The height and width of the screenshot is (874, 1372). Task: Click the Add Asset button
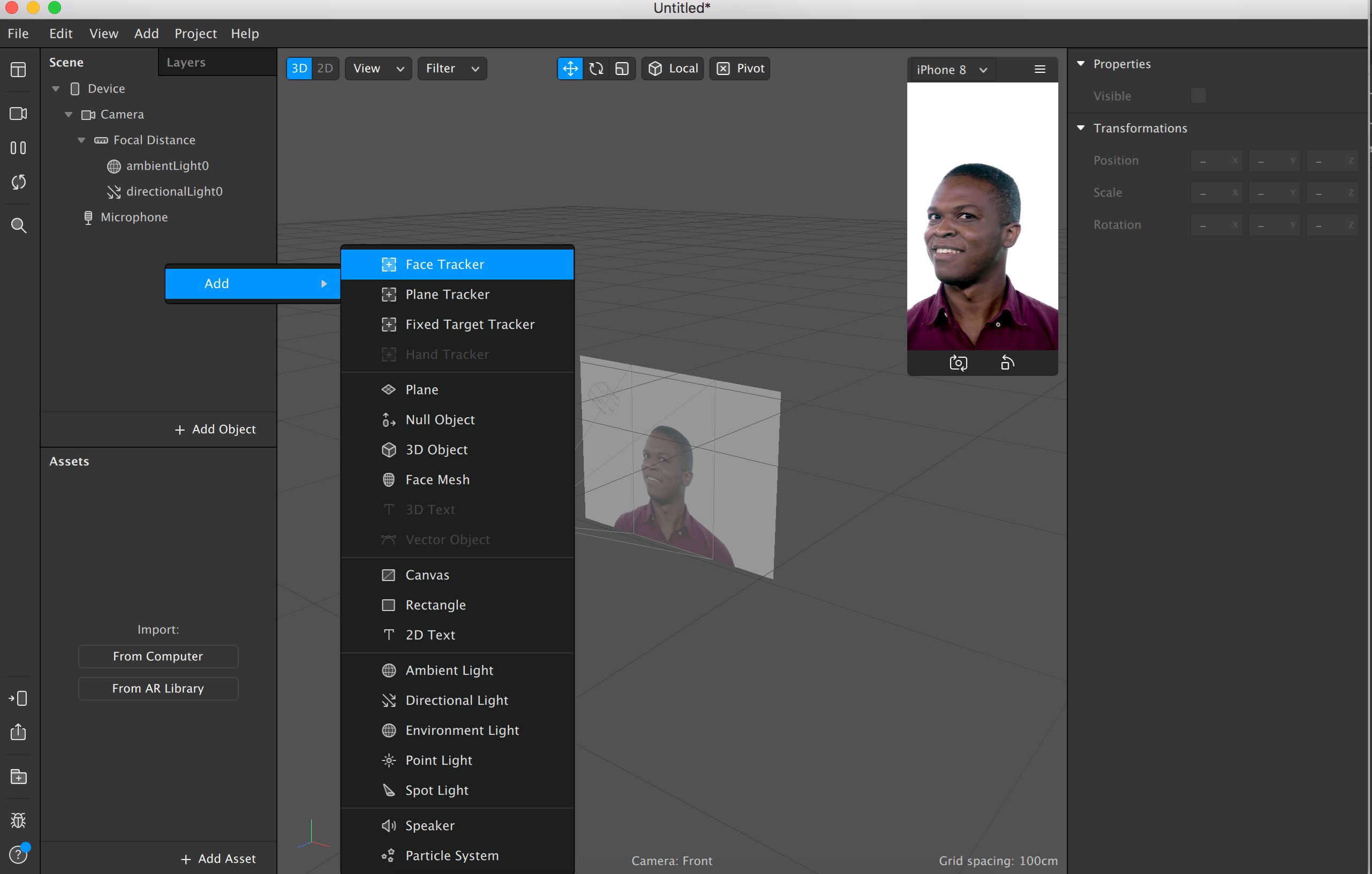click(x=218, y=858)
